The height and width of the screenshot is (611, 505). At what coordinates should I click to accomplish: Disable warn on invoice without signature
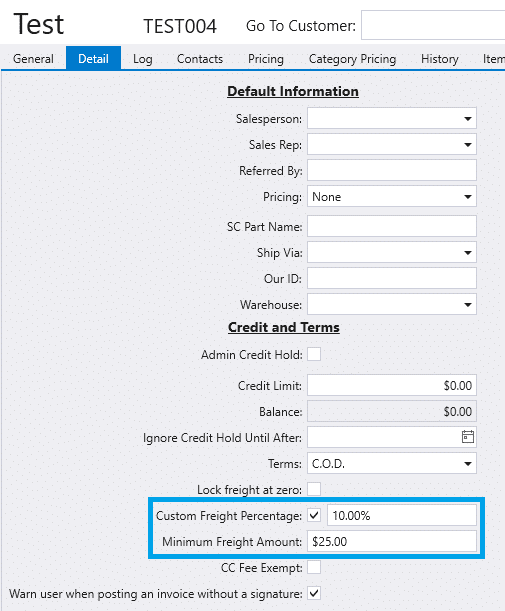314,593
